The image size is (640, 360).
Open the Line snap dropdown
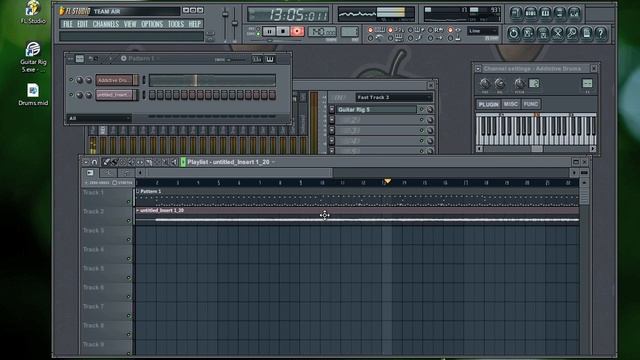click(482, 31)
